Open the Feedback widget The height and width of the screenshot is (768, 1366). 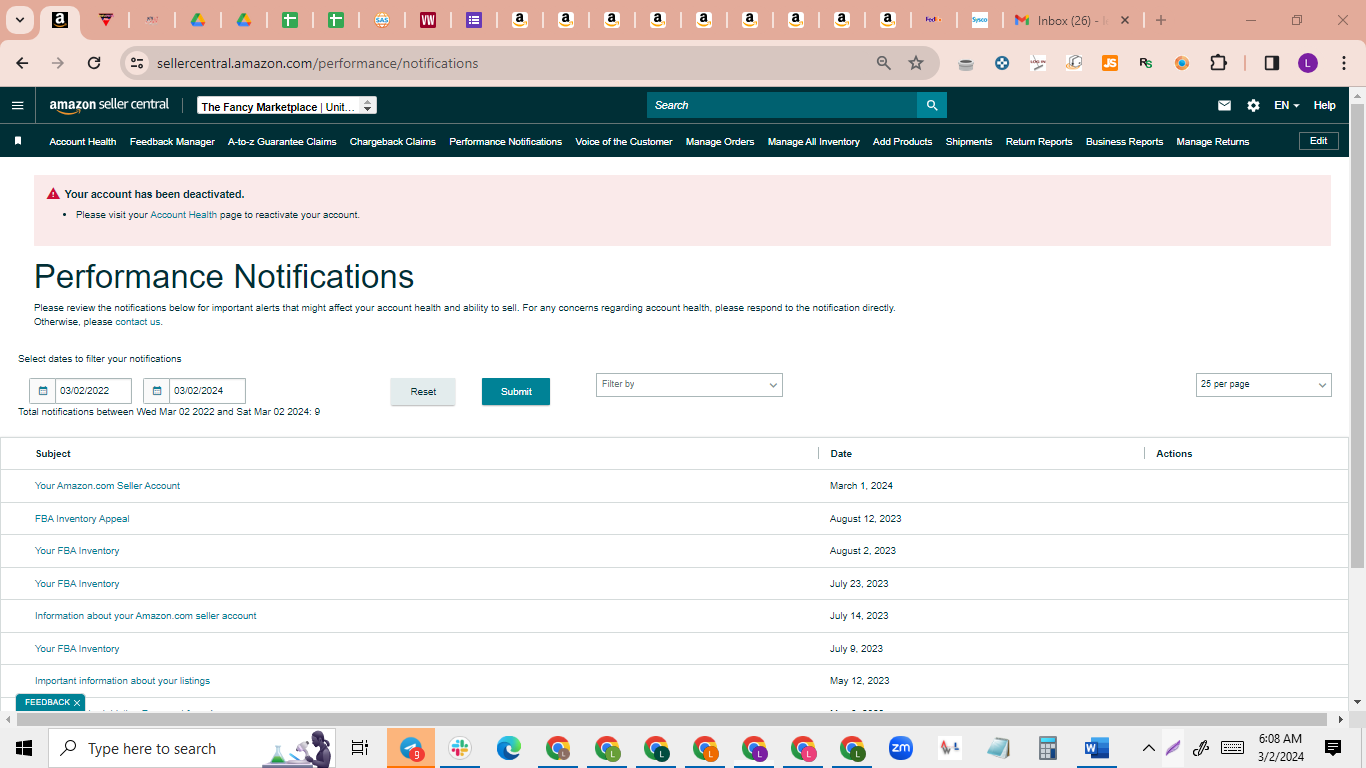[x=46, y=703]
